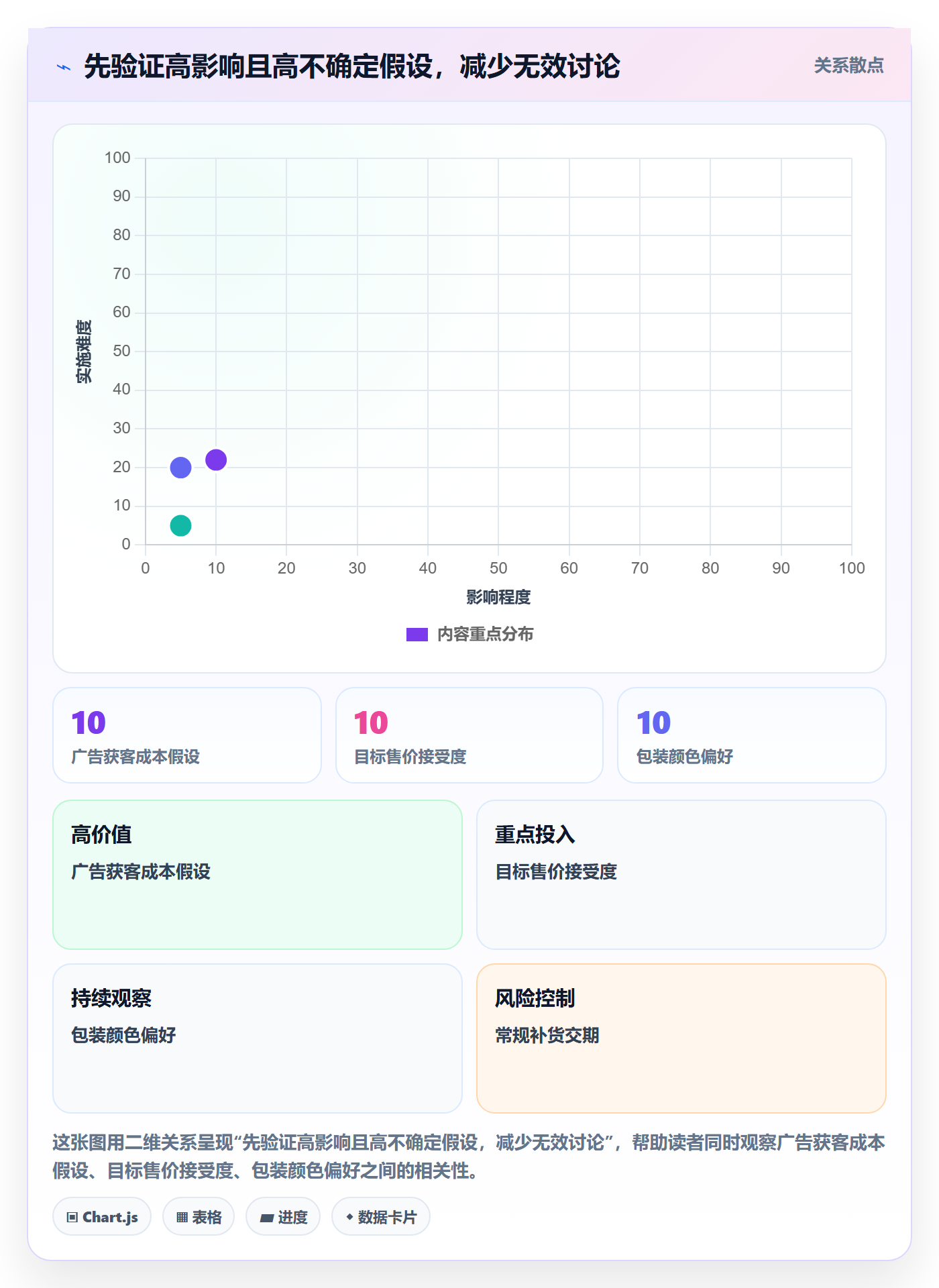Click the blue scatter point on the chart
This screenshot has width=939, height=1288.
[x=180, y=468]
